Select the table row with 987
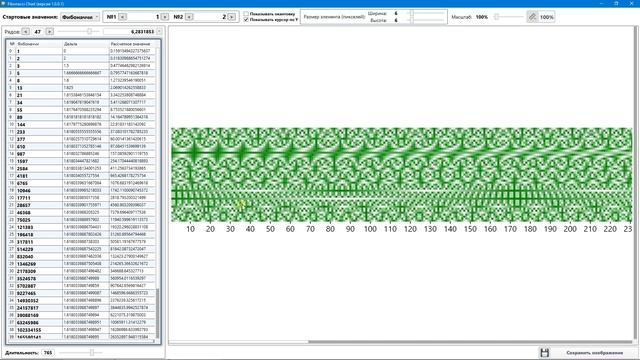The height and width of the screenshot is (360, 640). point(82,154)
